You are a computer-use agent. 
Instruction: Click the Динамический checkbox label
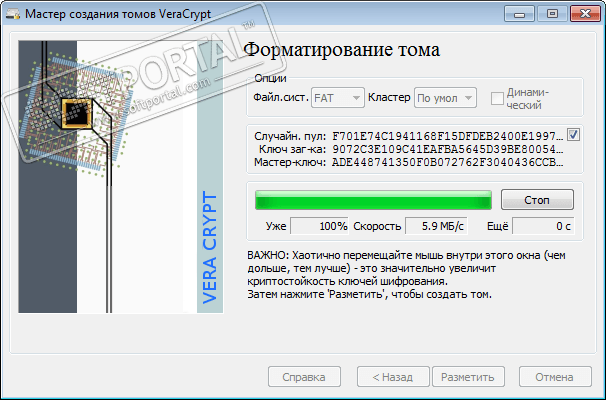point(527,99)
